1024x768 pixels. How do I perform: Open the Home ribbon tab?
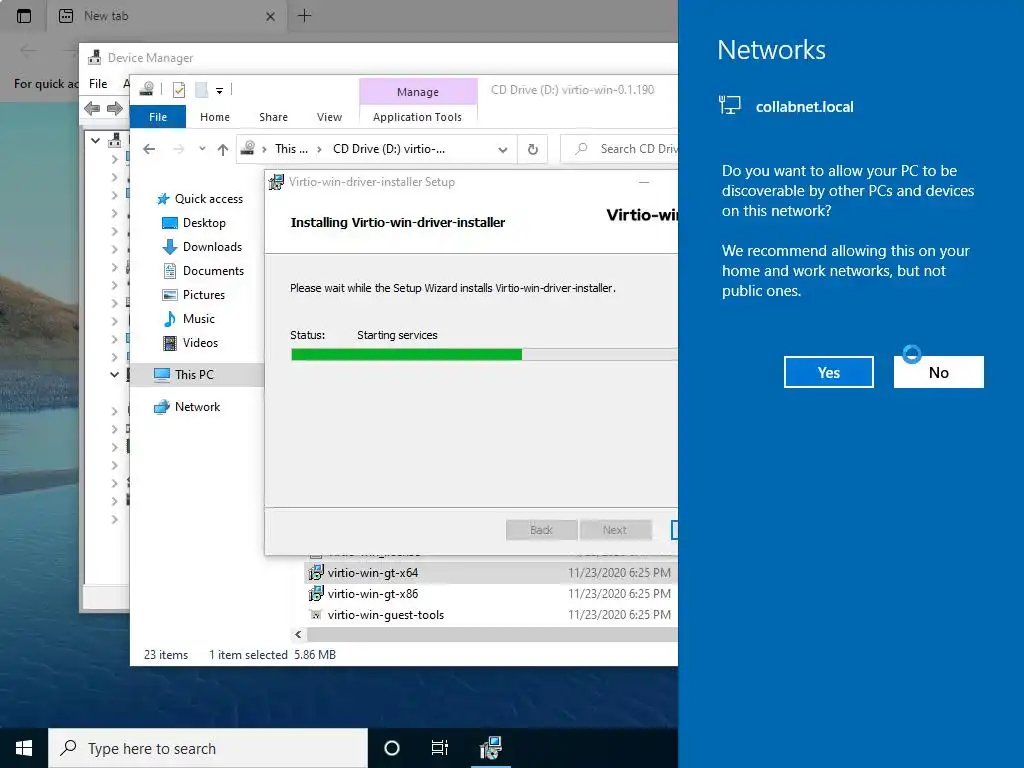click(215, 117)
